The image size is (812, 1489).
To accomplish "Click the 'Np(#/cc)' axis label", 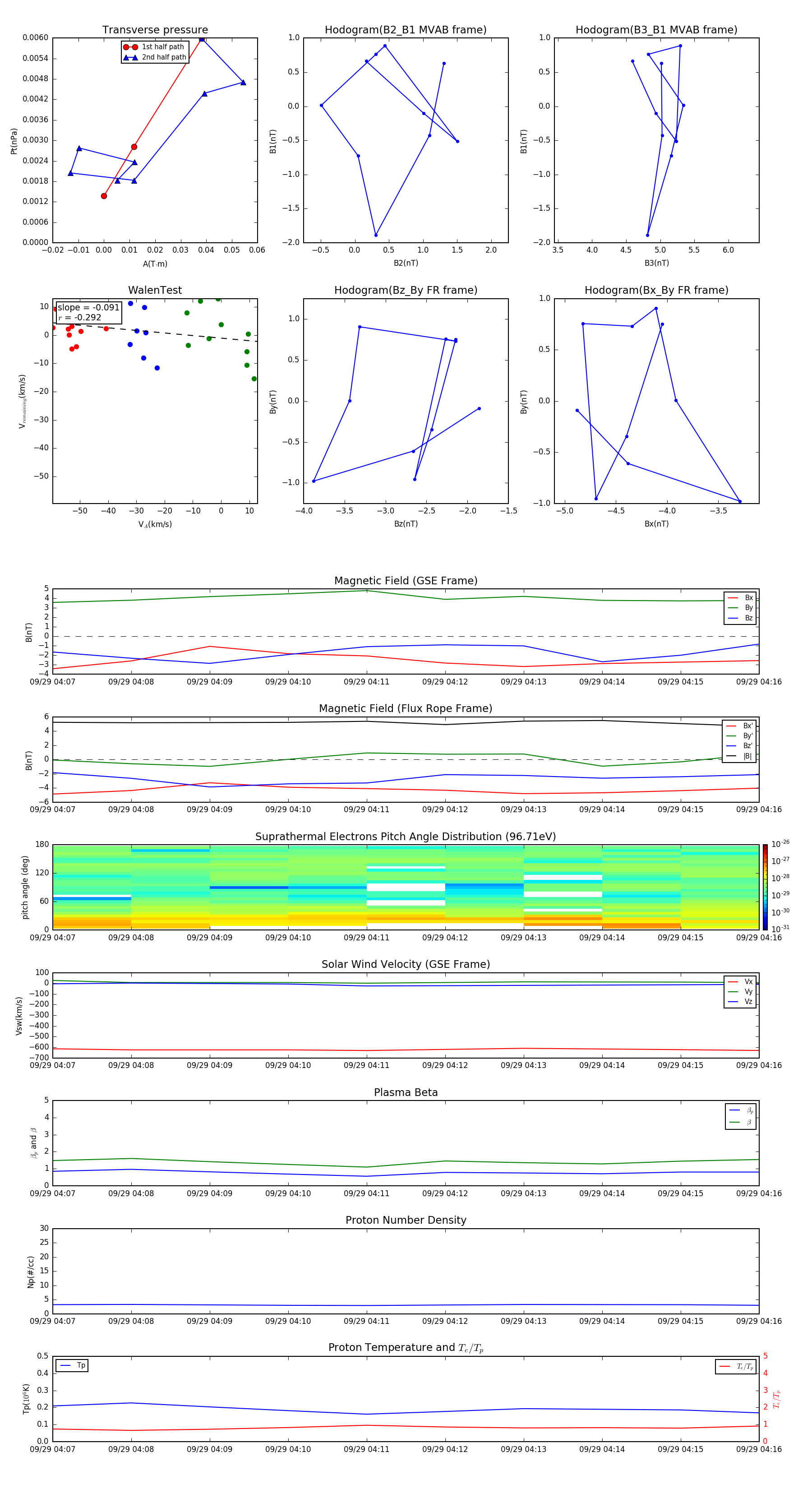I will (x=31, y=1271).
